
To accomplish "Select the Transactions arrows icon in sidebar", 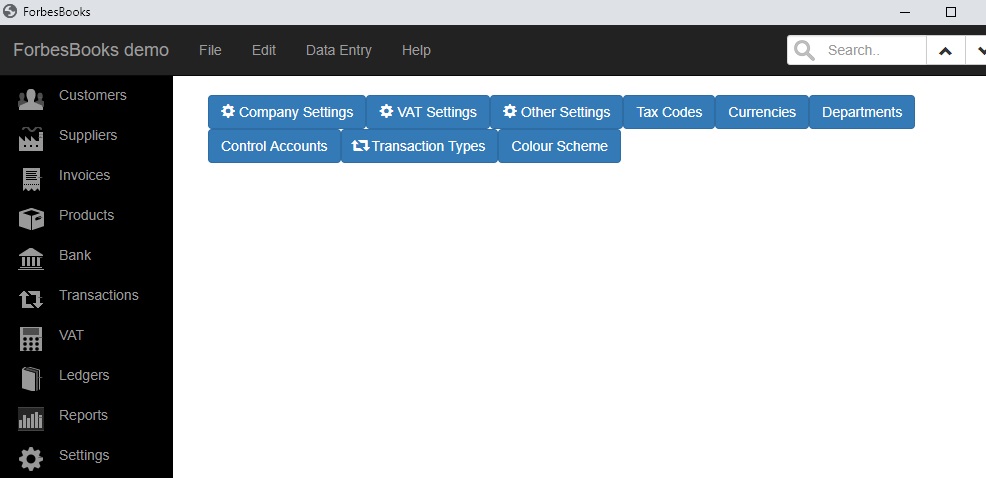I will 31,299.
